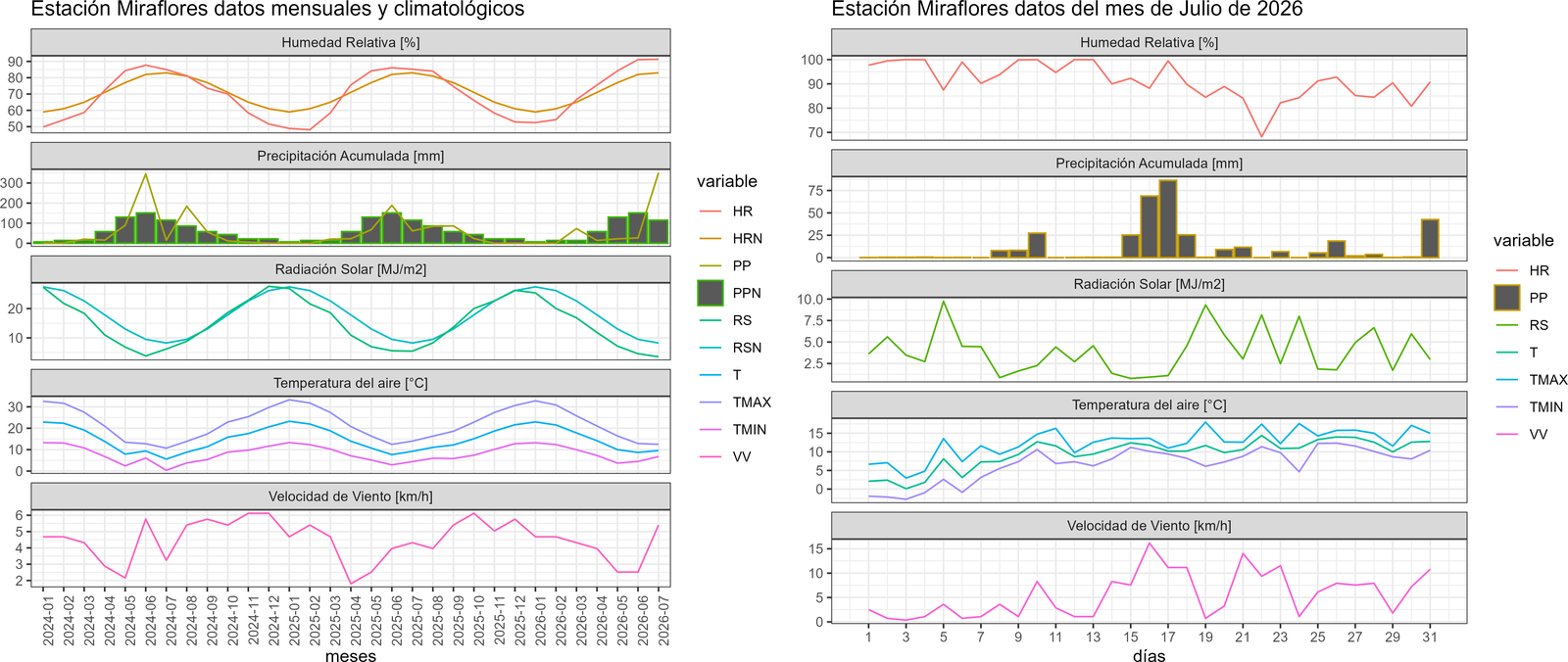The width and height of the screenshot is (1568, 662).
Task: Click the 'PP' label in the monthly legend
Action: click(742, 265)
